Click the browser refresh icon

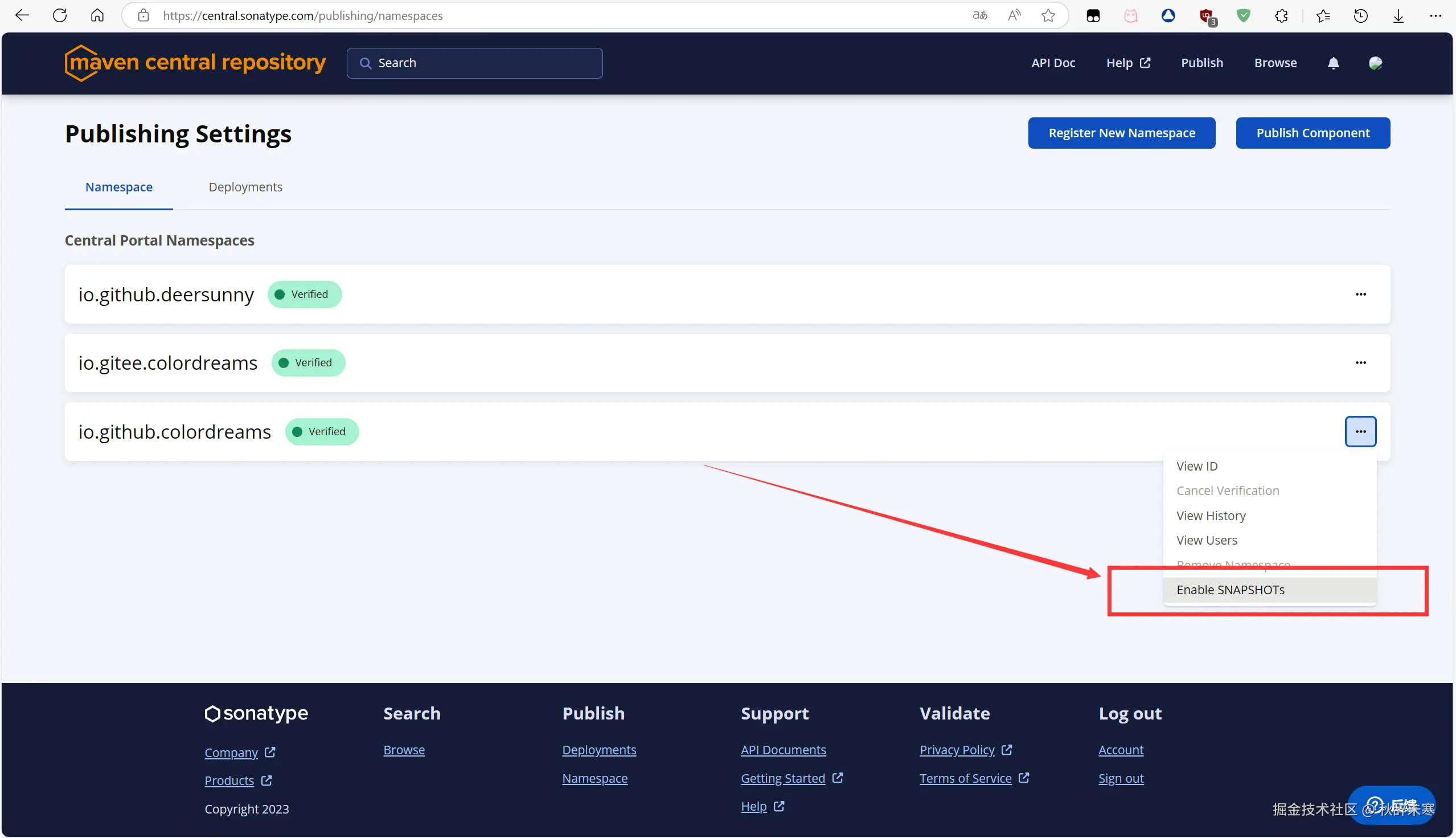click(60, 15)
